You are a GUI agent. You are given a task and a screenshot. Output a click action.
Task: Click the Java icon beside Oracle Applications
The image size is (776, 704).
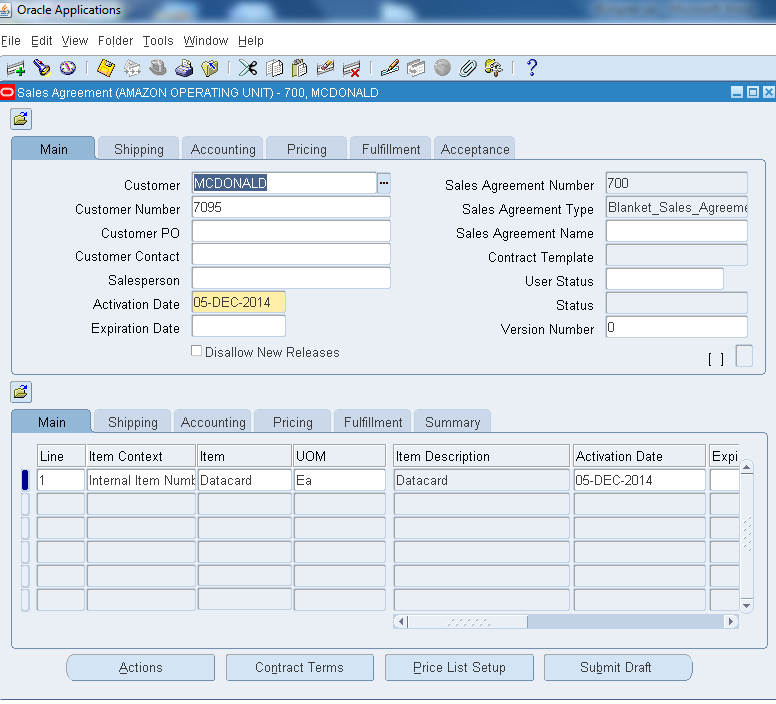(x=5, y=9)
